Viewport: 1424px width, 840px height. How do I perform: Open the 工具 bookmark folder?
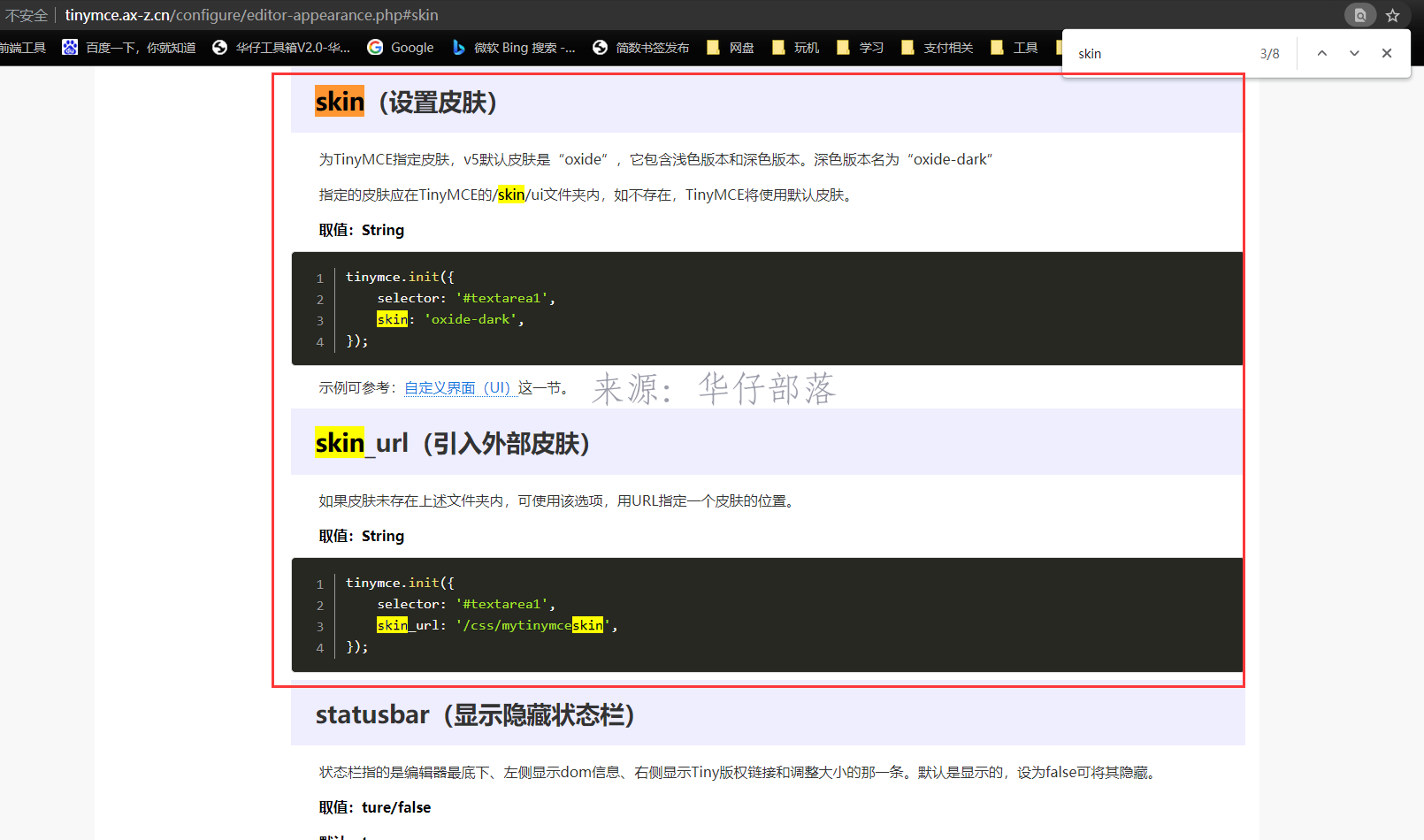click(1014, 48)
